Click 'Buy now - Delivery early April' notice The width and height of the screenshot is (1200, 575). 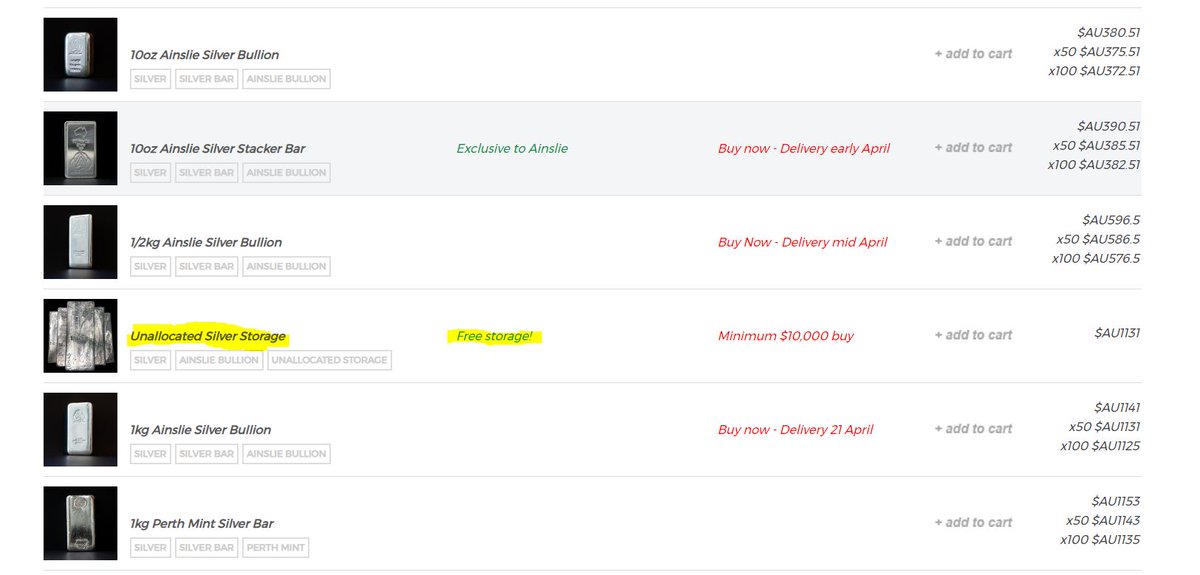point(804,149)
